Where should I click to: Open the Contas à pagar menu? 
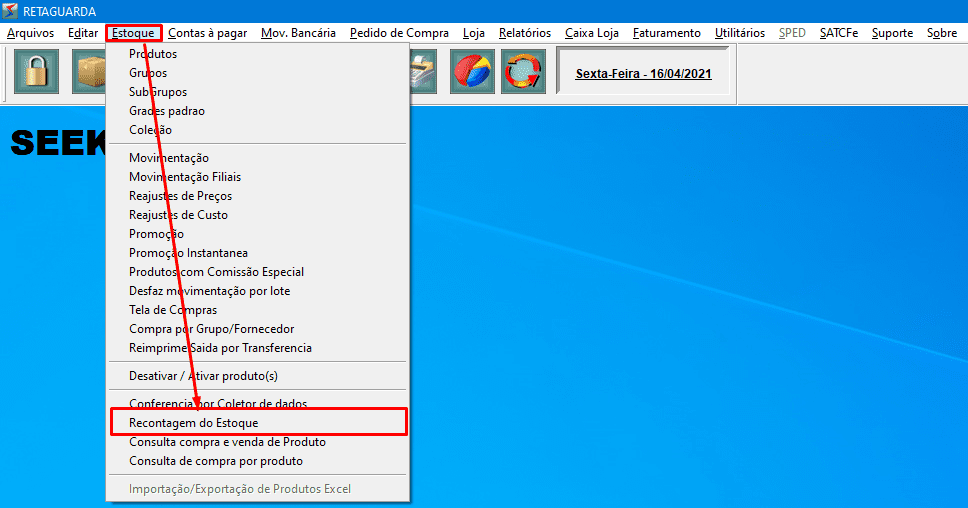click(x=207, y=33)
